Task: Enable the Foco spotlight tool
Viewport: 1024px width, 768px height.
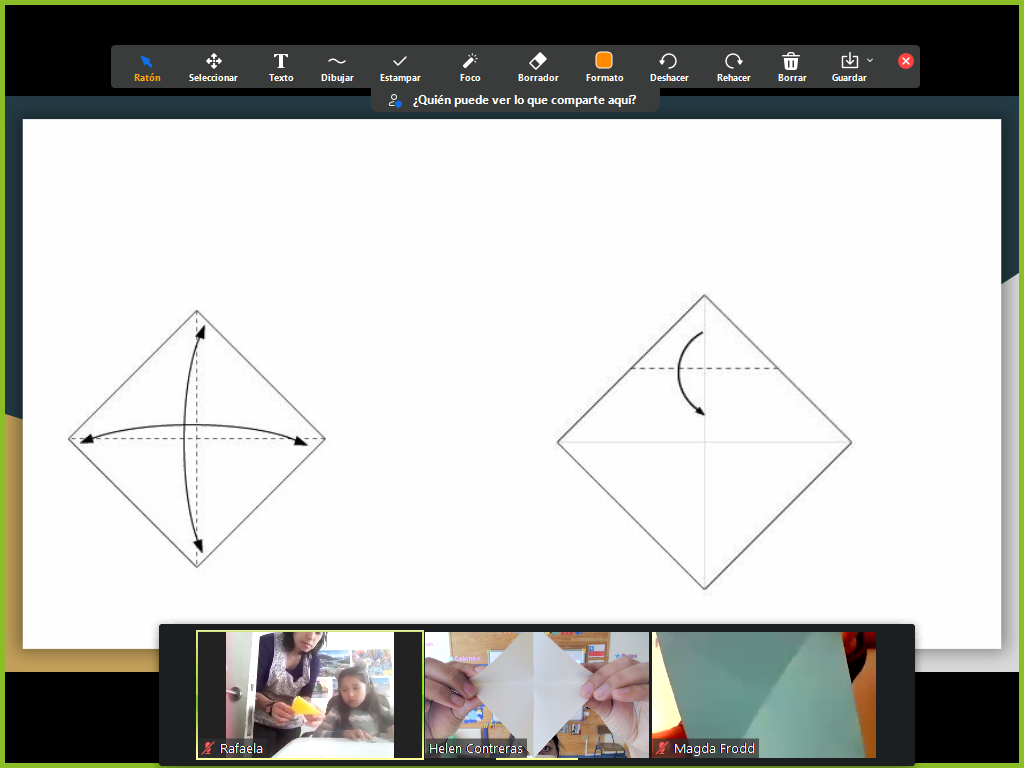Action: 470,66
